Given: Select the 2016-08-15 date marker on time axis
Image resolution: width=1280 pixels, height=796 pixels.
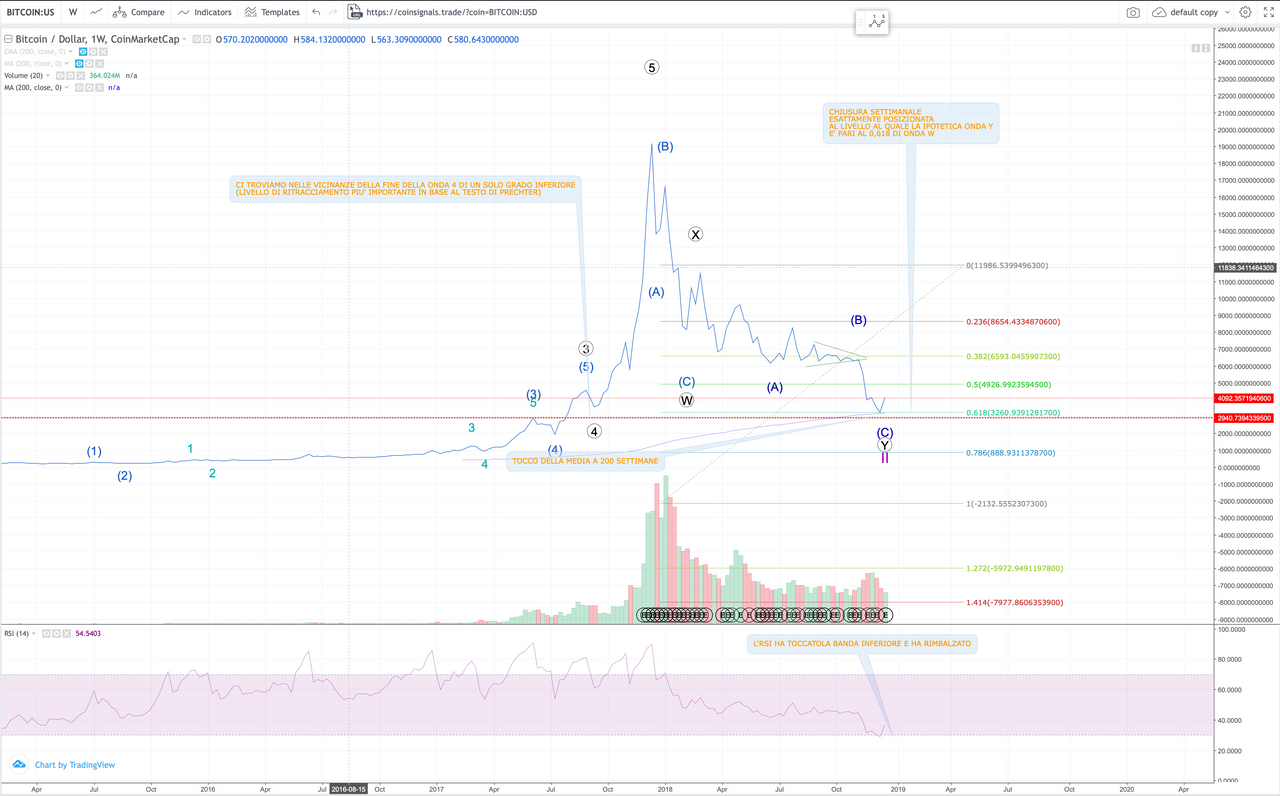Looking at the screenshot, I should [x=348, y=788].
